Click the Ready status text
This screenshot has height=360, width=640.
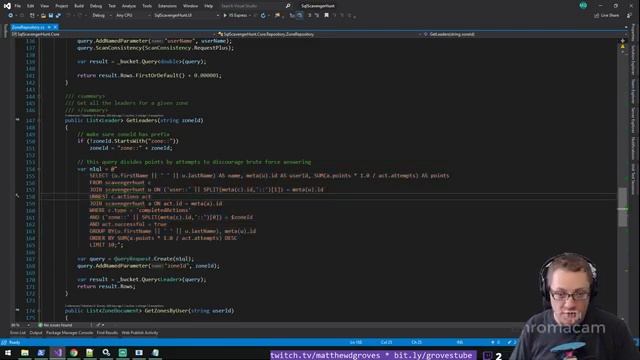[x=14, y=342]
